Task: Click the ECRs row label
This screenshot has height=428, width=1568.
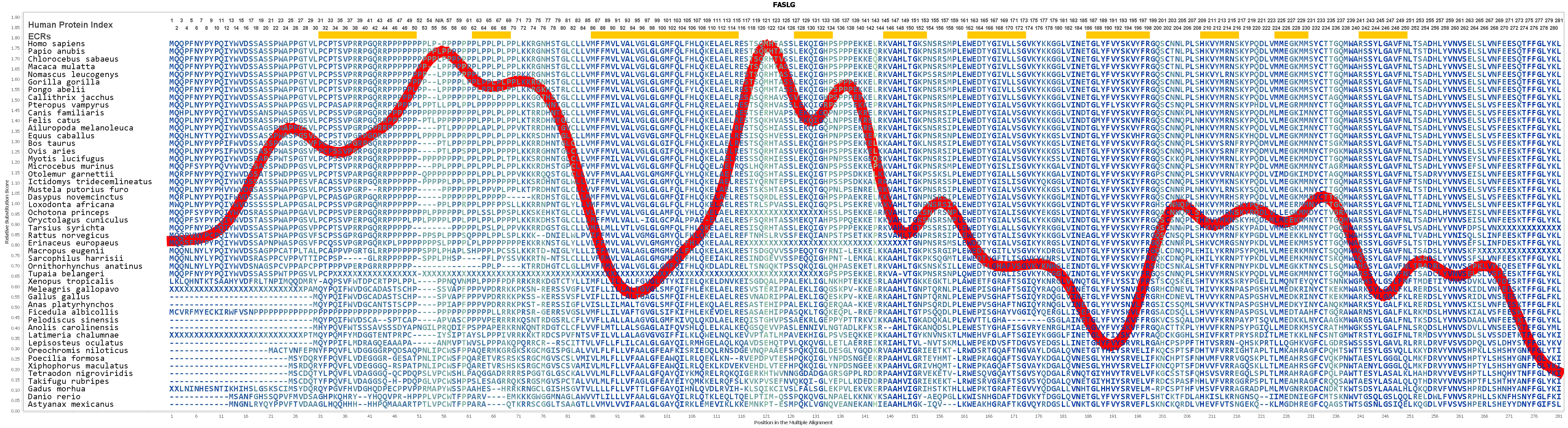Action: (40, 36)
